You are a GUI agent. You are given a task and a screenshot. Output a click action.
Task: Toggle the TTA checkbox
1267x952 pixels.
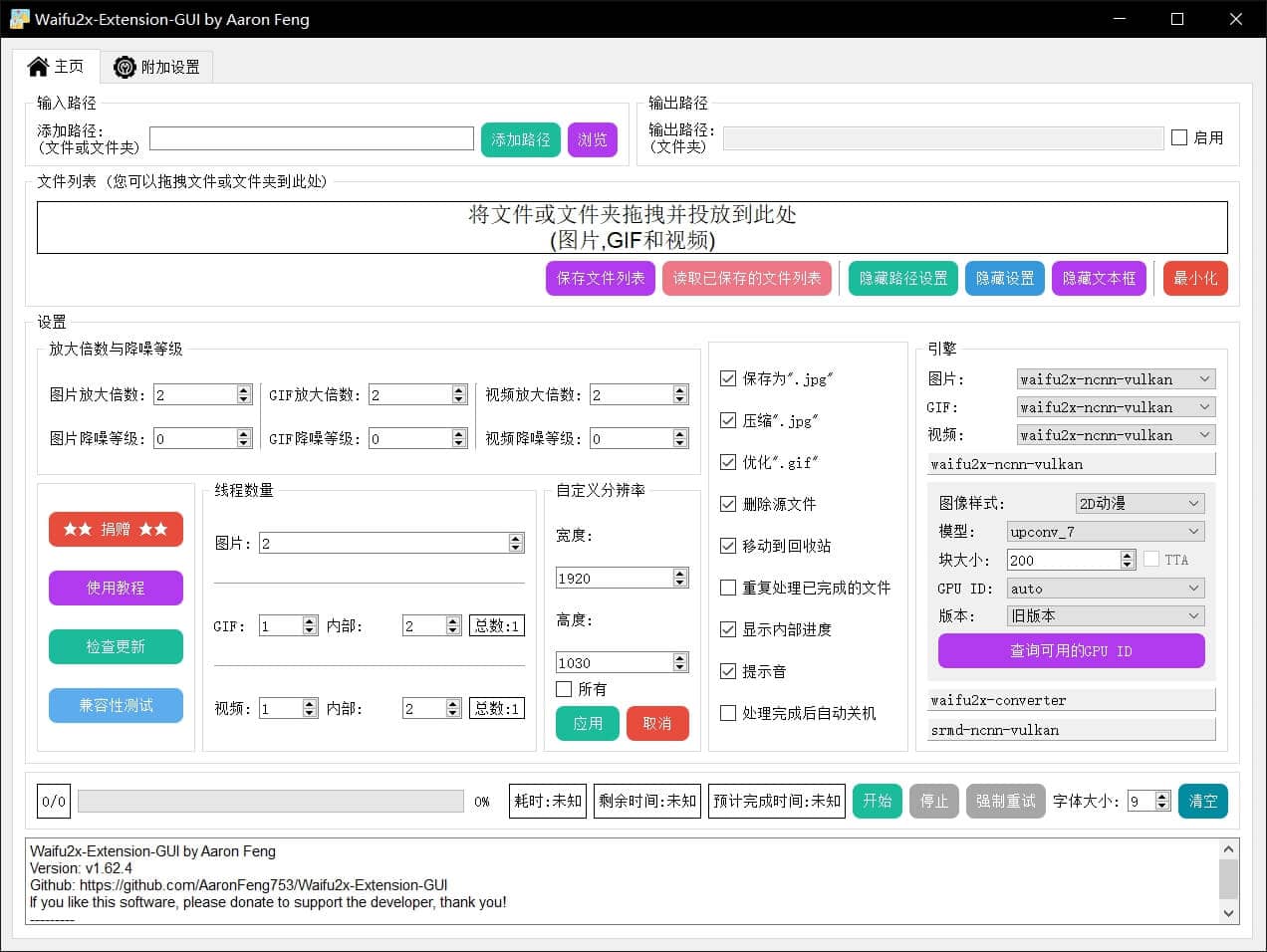[x=1151, y=560]
